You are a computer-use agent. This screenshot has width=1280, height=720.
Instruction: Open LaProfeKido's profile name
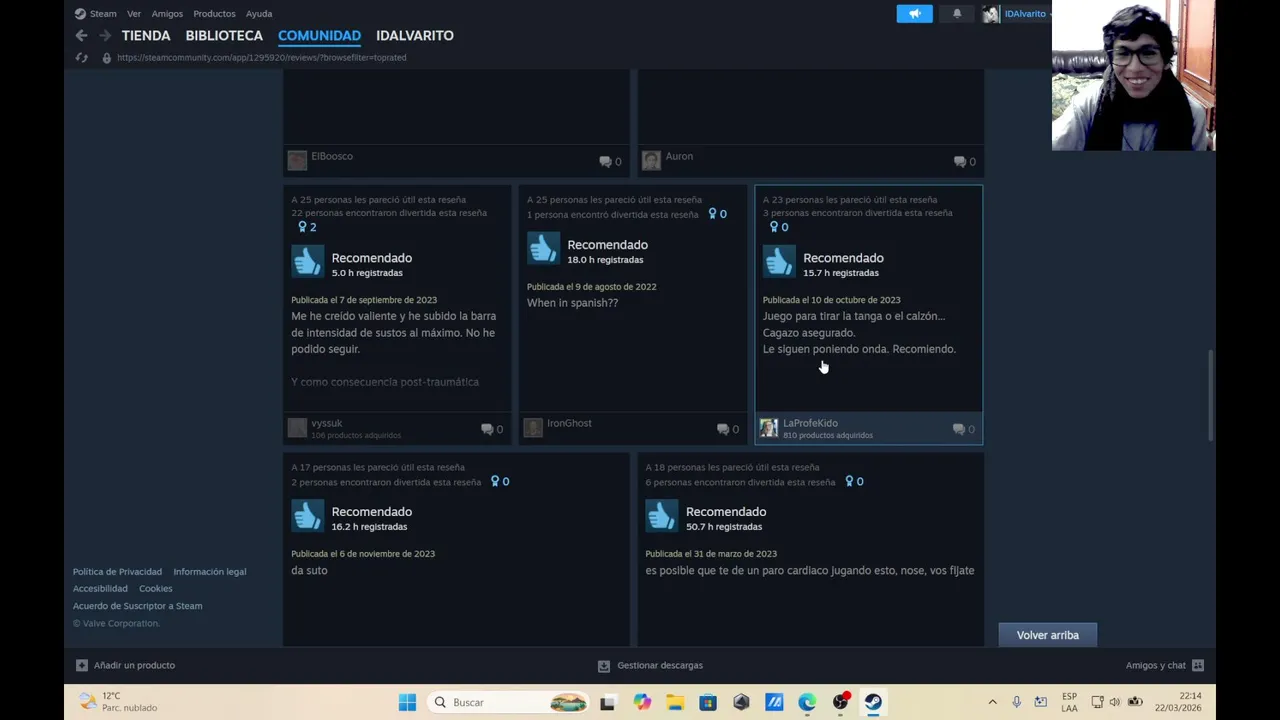point(810,423)
